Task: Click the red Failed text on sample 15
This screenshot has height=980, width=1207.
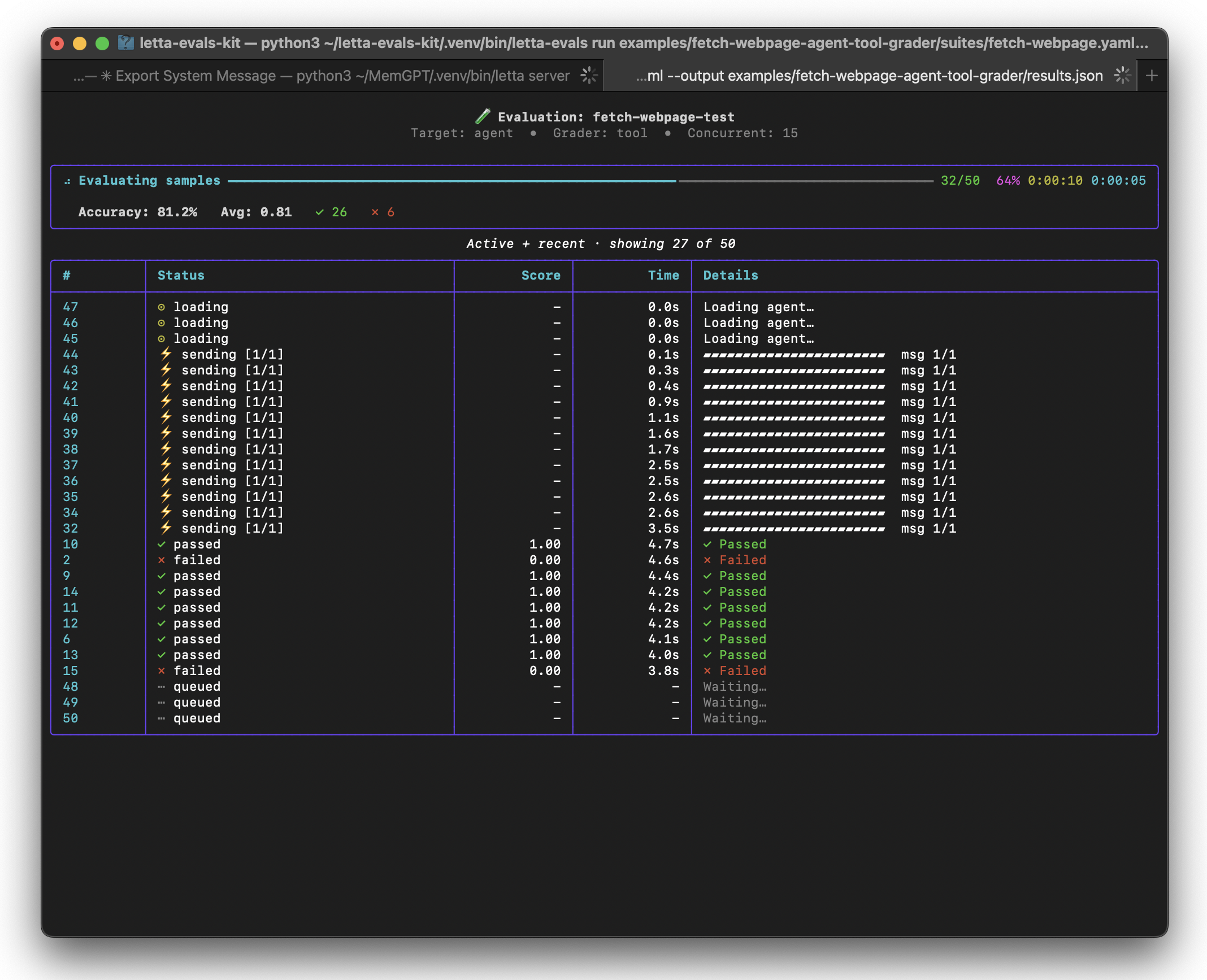Action: pyautogui.click(x=741, y=670)
